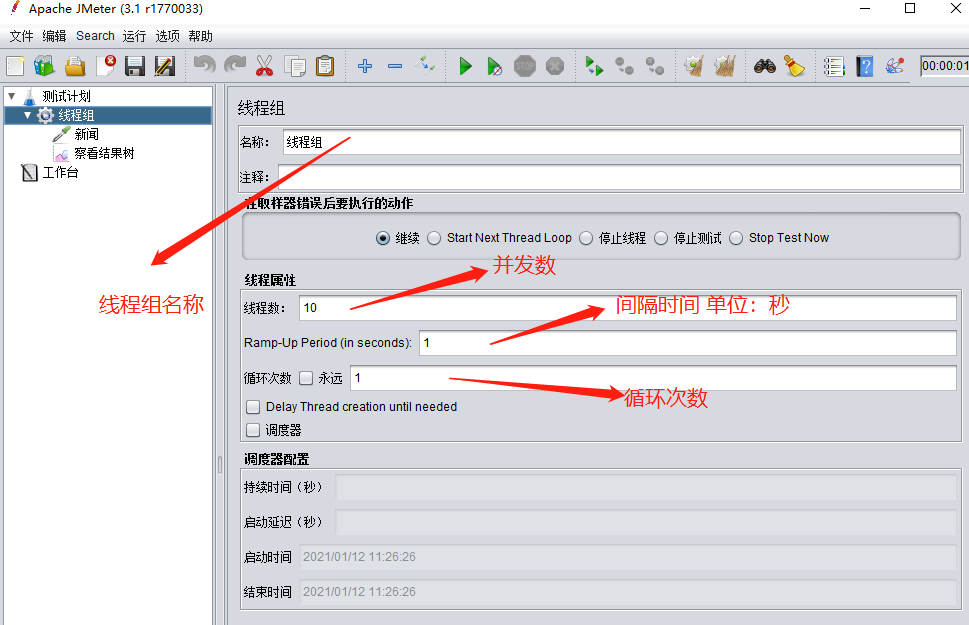The width and height of the screenshot is (969, 625).
Task: Click the Shutdown X icon
Action: coord(555,66)
